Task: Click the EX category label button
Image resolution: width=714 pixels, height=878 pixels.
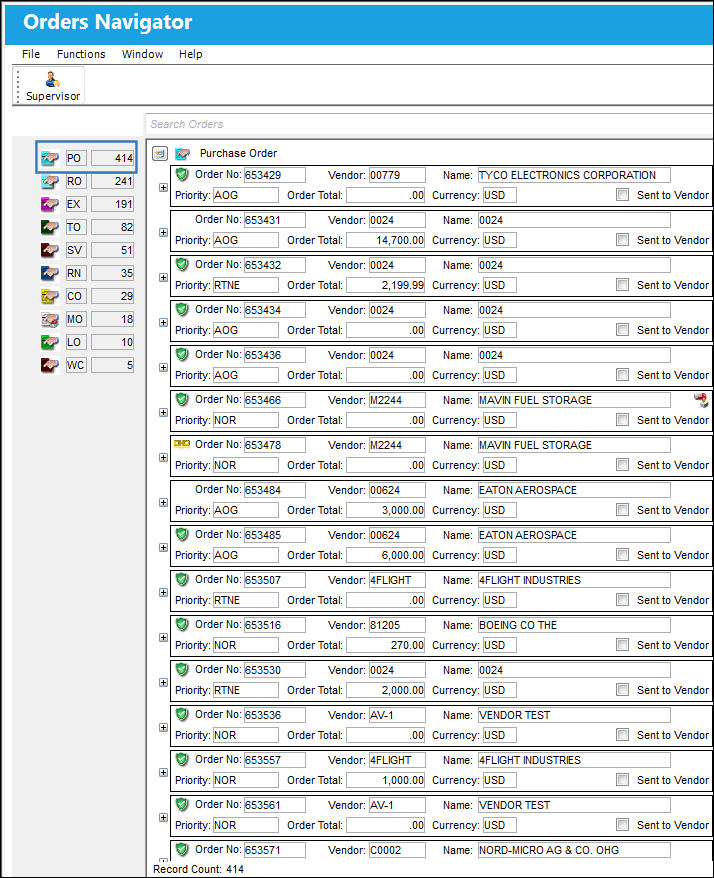Action: coord(76,204)
